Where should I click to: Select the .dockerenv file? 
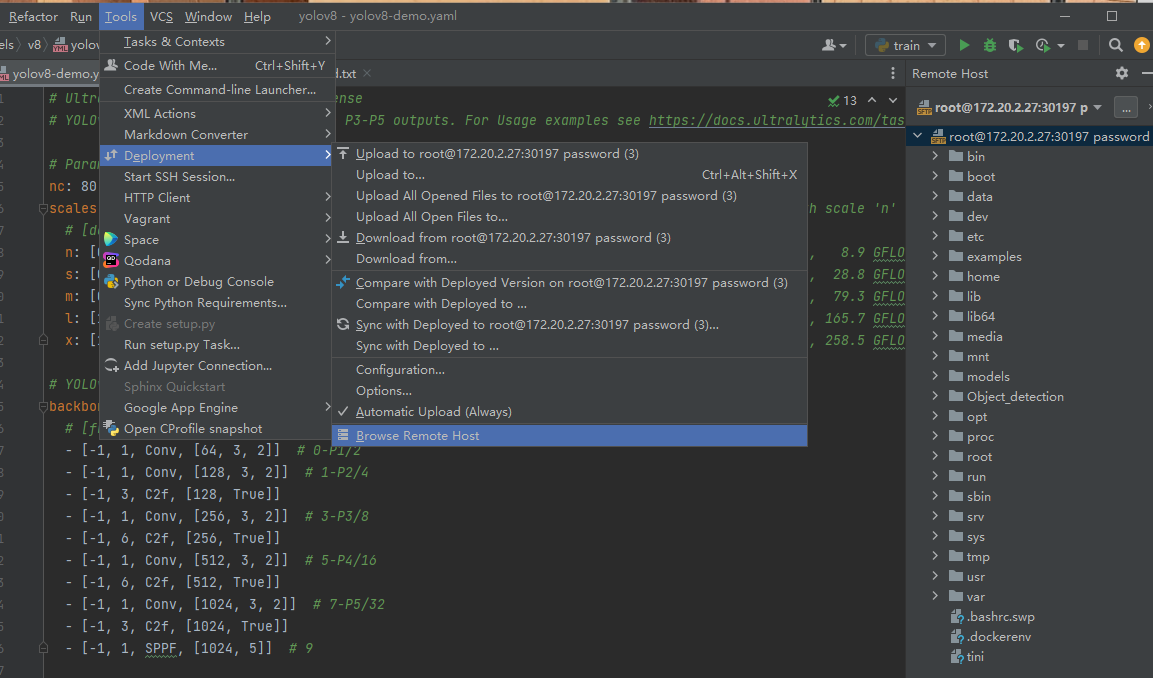click(999, 637)
